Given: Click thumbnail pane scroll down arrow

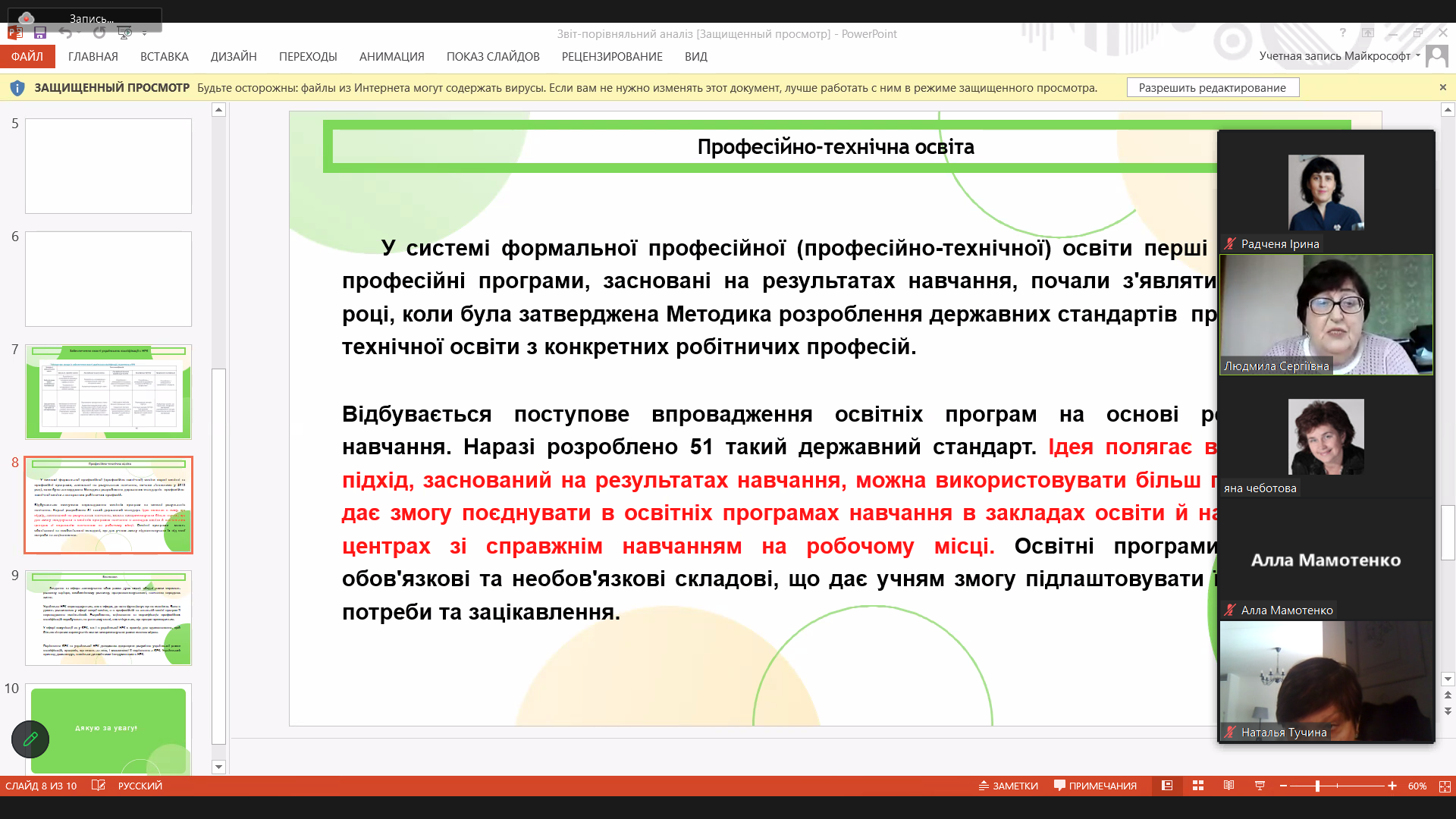Looking at the screenshot, I should coord(218,767).
